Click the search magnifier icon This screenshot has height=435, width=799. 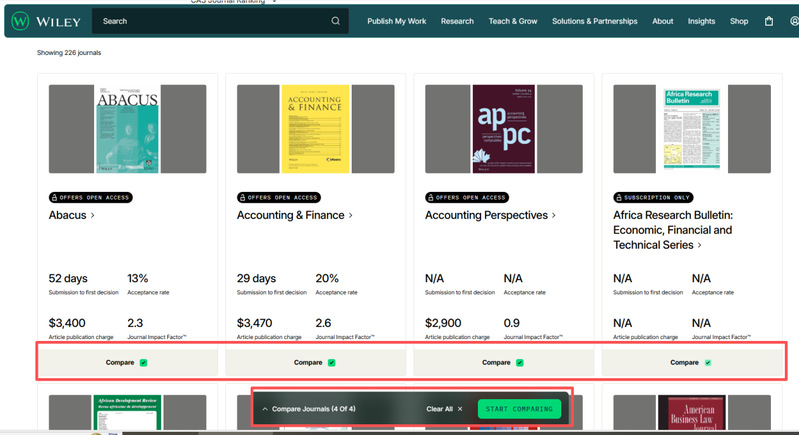pyautogui.click(x=336, y=21)
